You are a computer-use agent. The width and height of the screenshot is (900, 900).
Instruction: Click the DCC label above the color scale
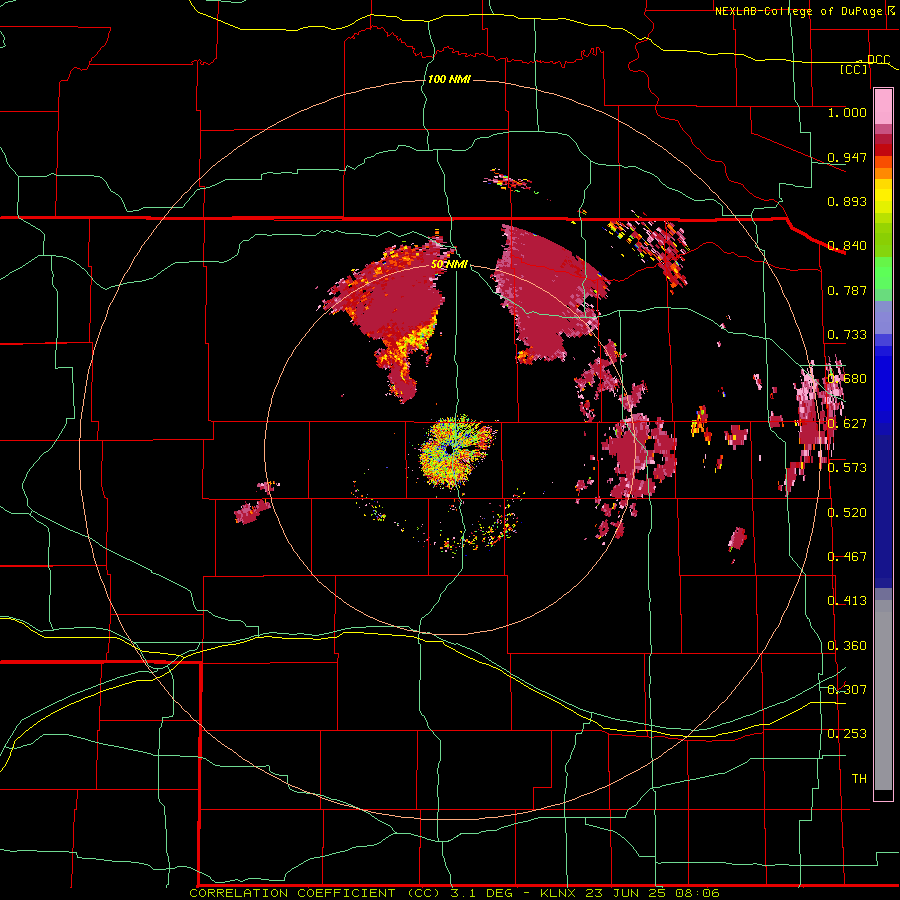click(878, 60)
